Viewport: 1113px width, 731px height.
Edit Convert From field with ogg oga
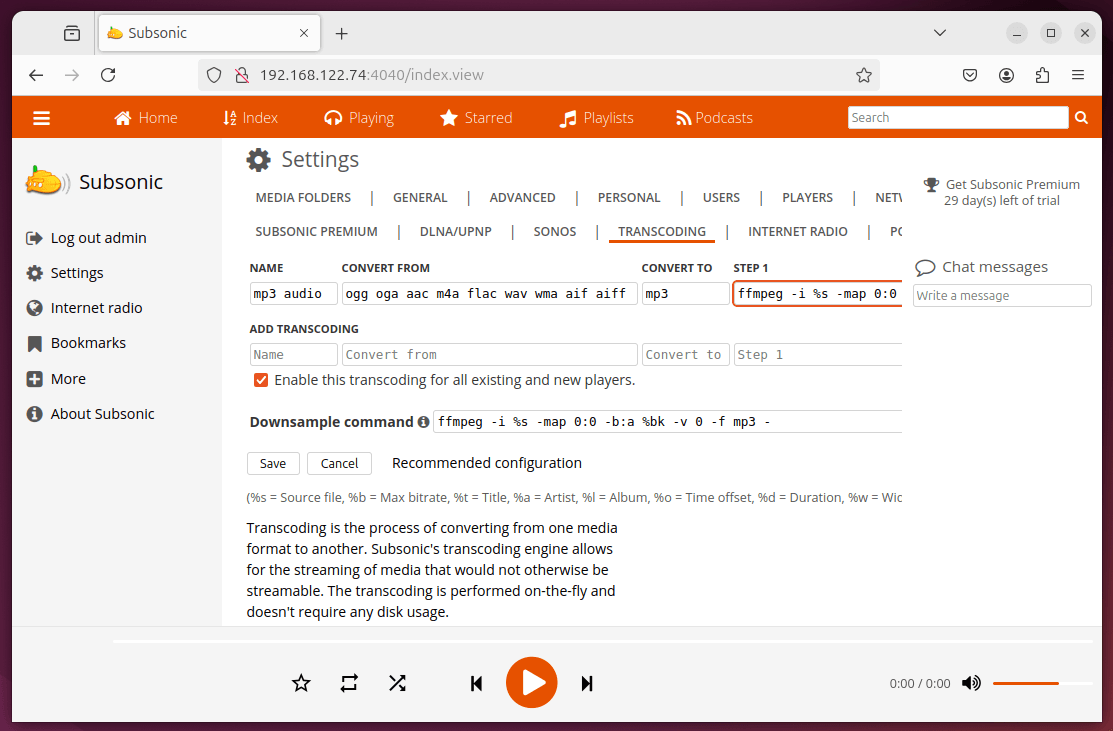tap(489, 294)
